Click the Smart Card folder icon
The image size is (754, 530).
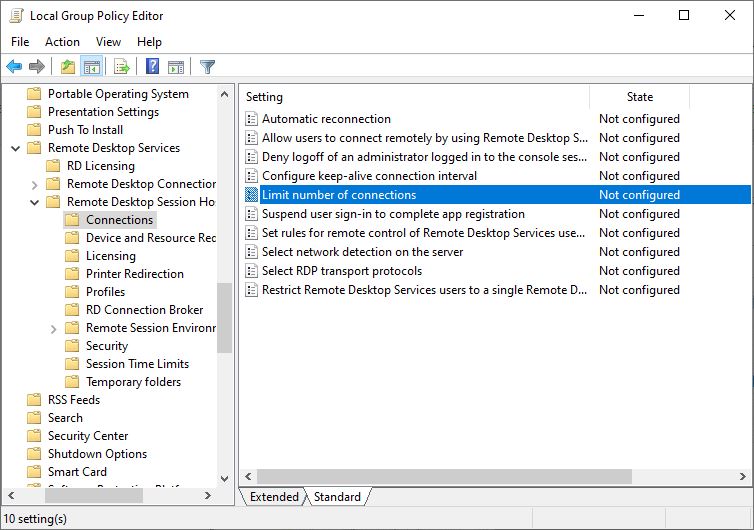[34, 472]
